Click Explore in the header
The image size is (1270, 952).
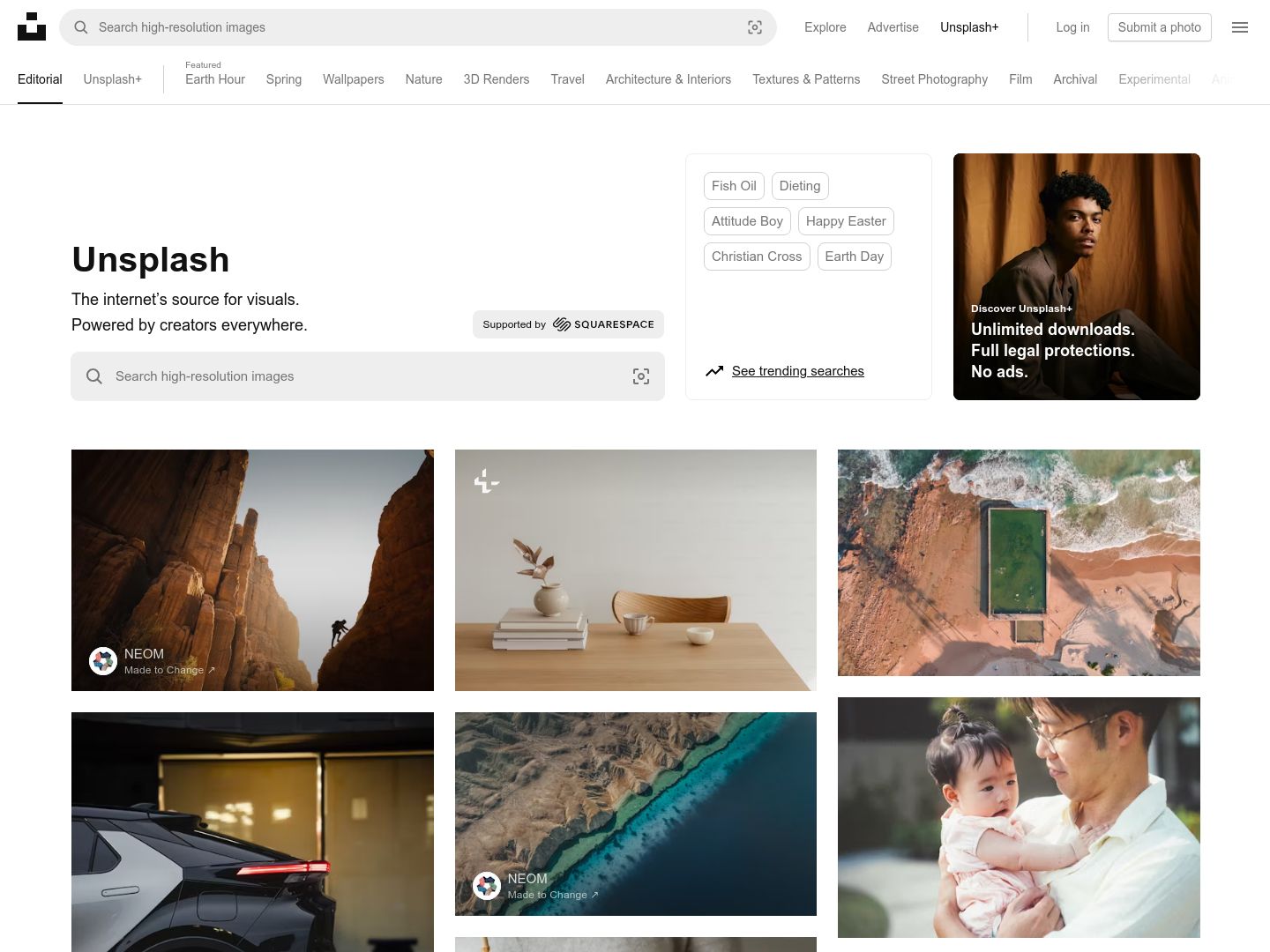825,27
